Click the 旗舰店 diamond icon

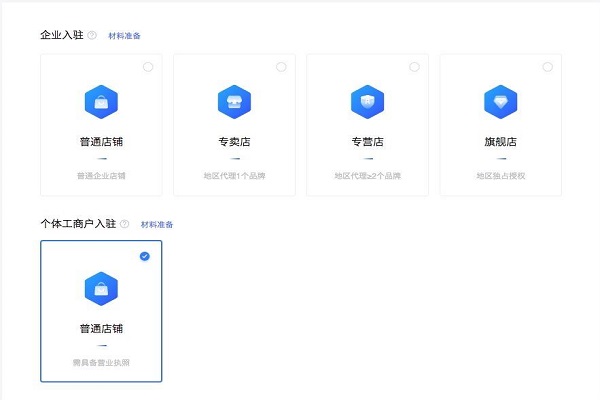click(x=500, y=102)
